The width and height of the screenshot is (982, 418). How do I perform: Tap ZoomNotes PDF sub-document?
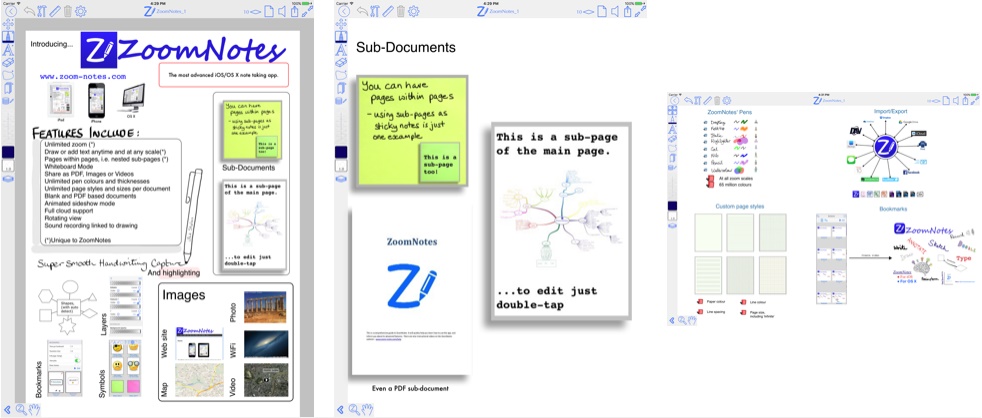pos(411,290)
